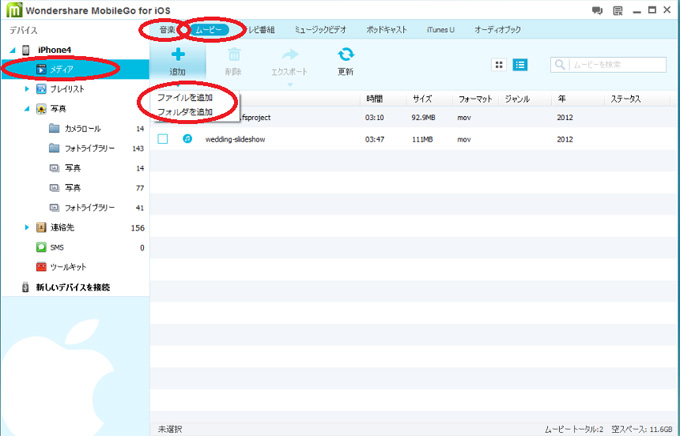Click the Add (追加) plus icon

[178, 55]
